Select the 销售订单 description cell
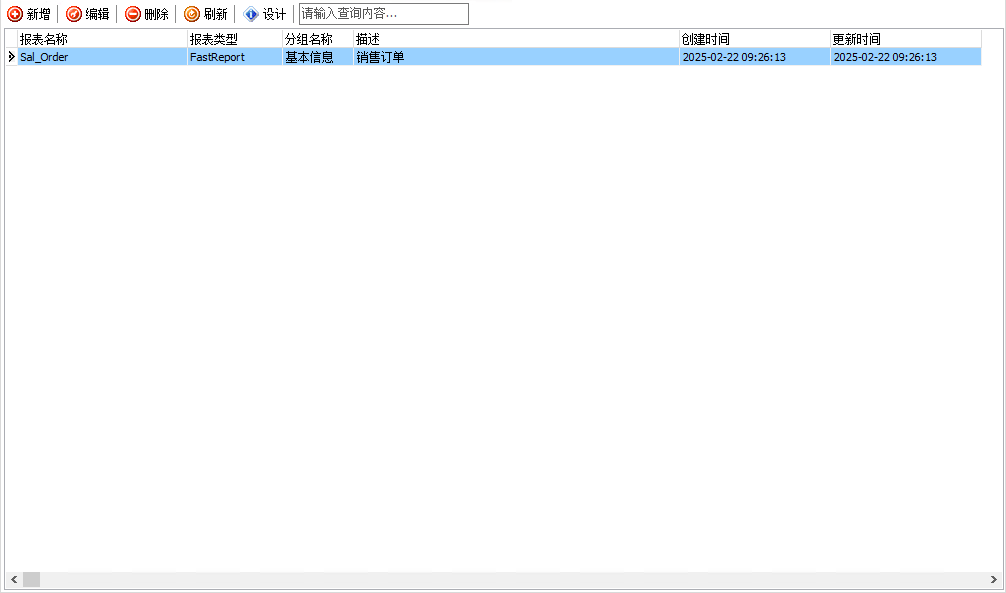Screen dimensions: 1006x593 [516, 57]
